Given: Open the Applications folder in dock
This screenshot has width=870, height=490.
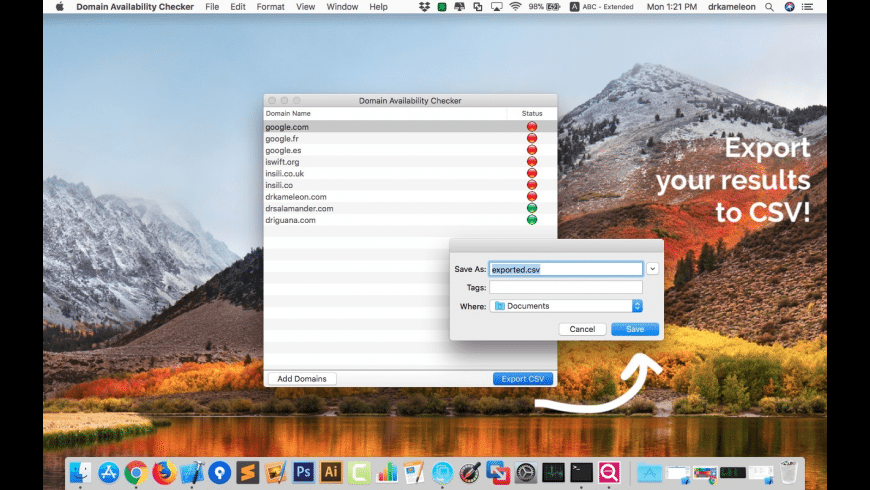Looking at the screenshot, I should 650,473.
